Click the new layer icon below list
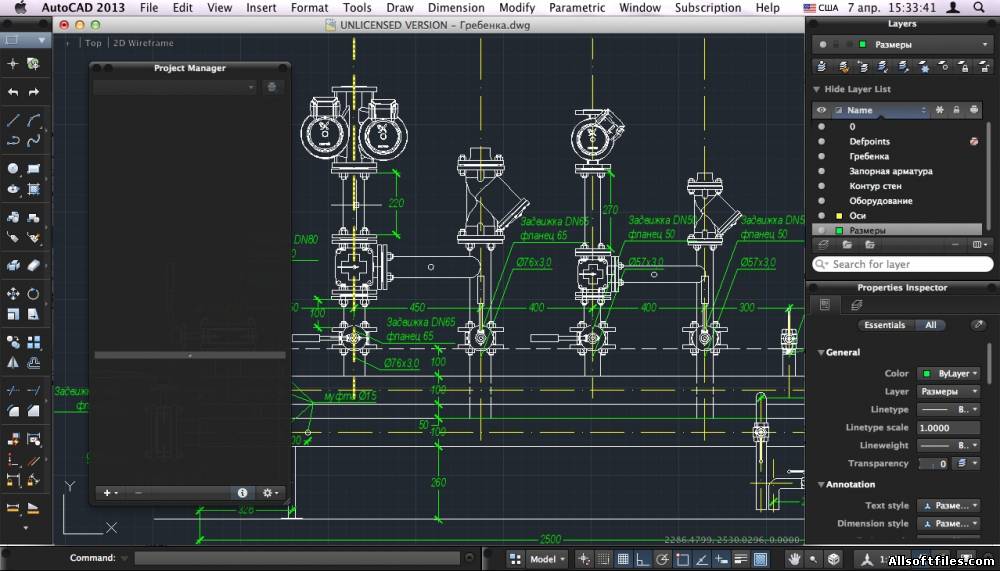 tap(824, 245)
